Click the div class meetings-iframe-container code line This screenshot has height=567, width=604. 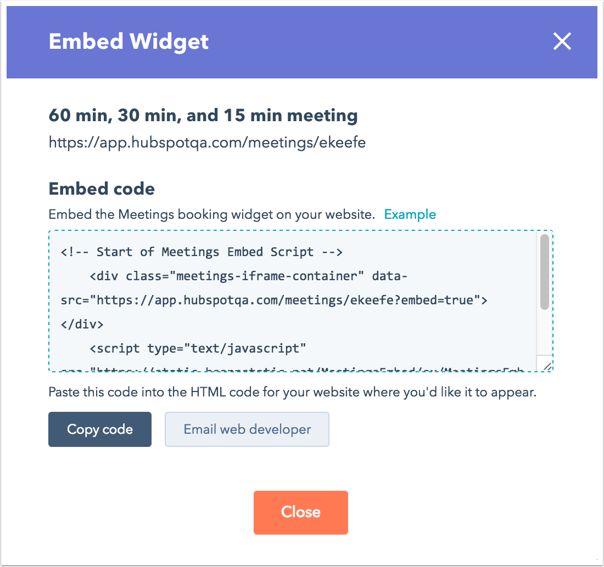[x=248, y=276]
